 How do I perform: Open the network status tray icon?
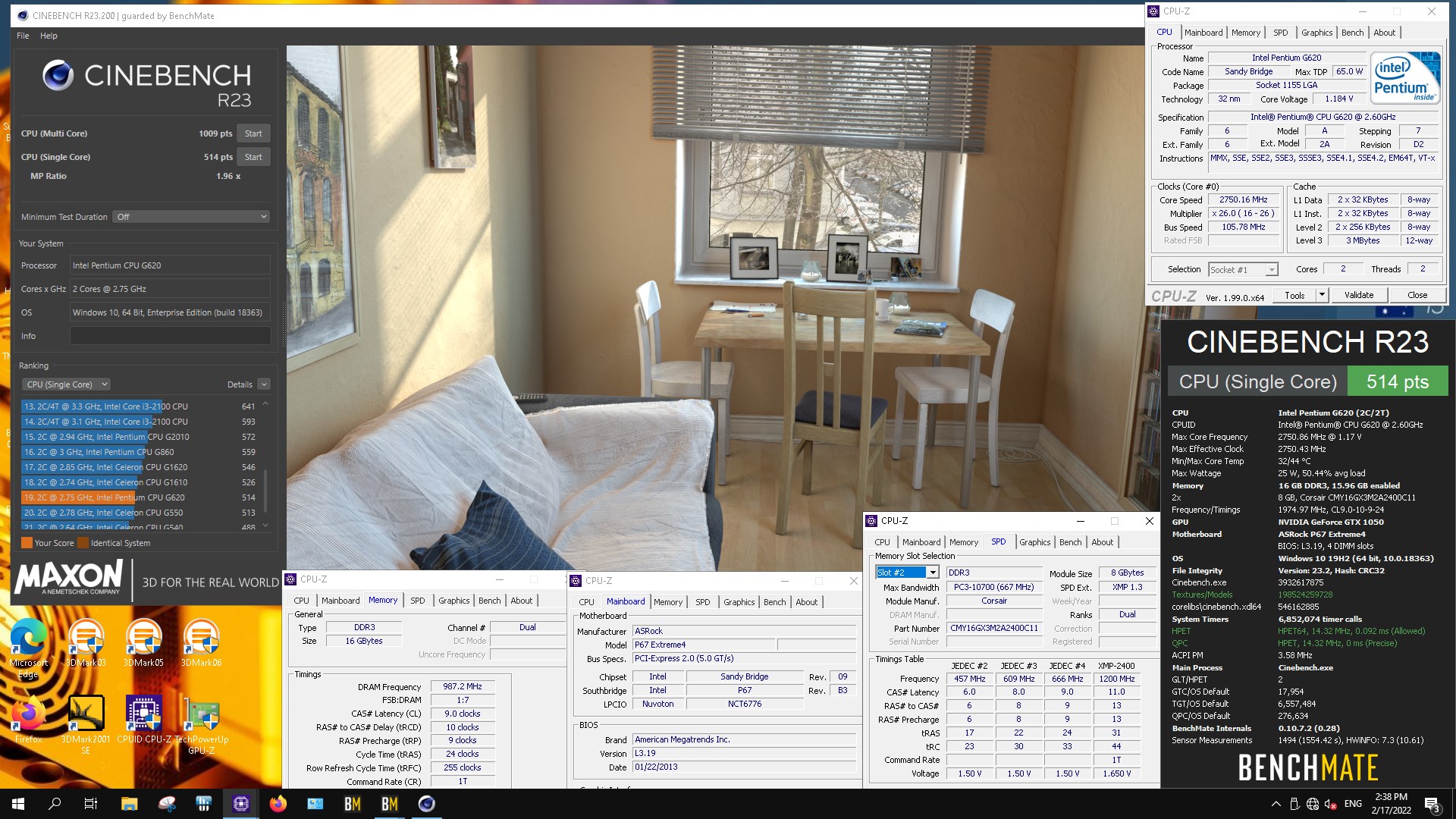[1313, 804]
